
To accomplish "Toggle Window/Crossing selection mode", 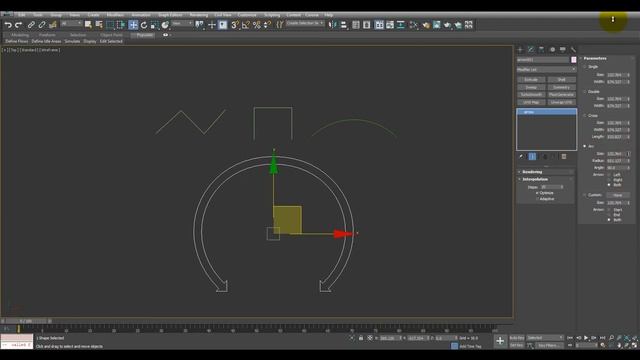I will point(121,25).
